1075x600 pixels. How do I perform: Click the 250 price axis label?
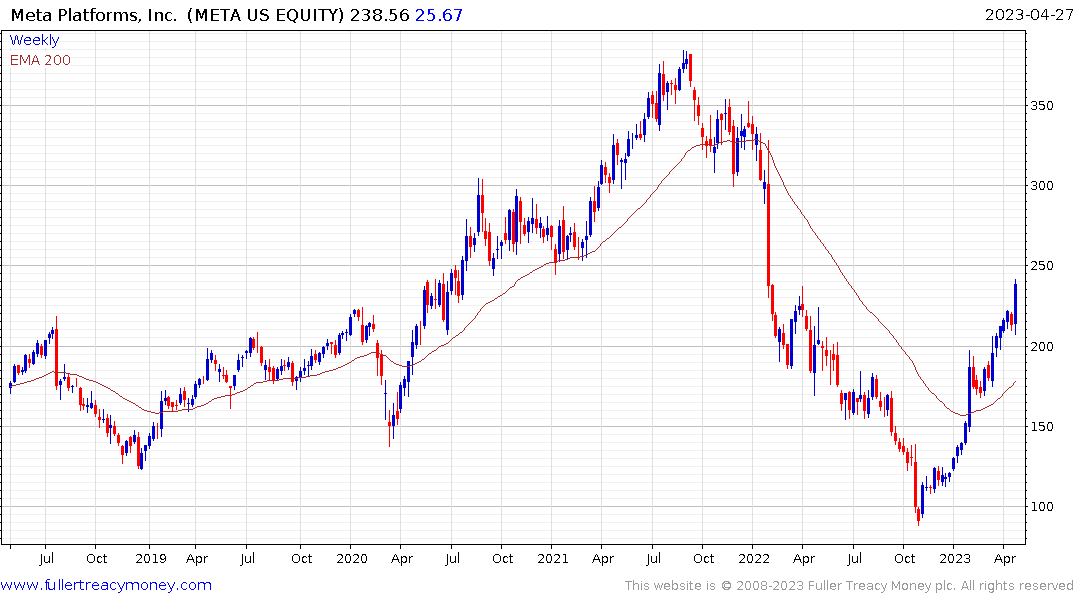[x=1042, y=266]
